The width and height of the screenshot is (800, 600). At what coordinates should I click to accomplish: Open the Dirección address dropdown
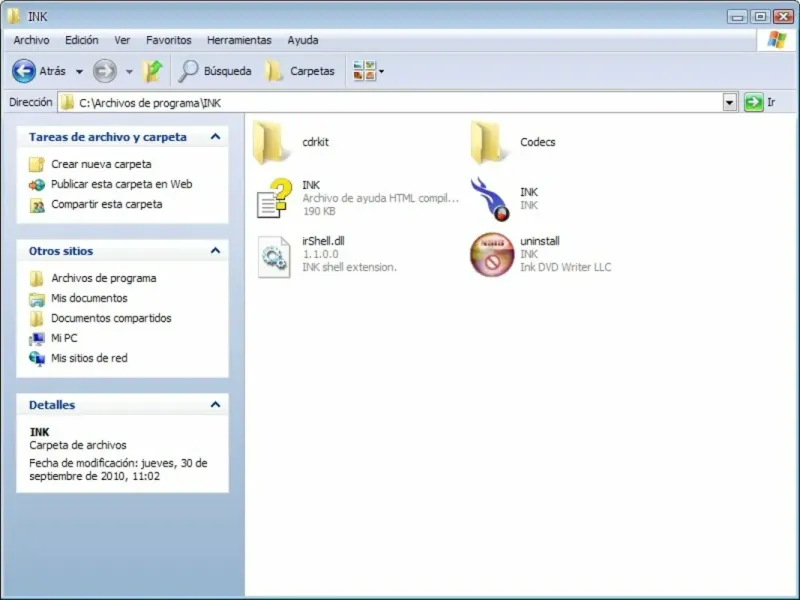click(x=730, y=103)
